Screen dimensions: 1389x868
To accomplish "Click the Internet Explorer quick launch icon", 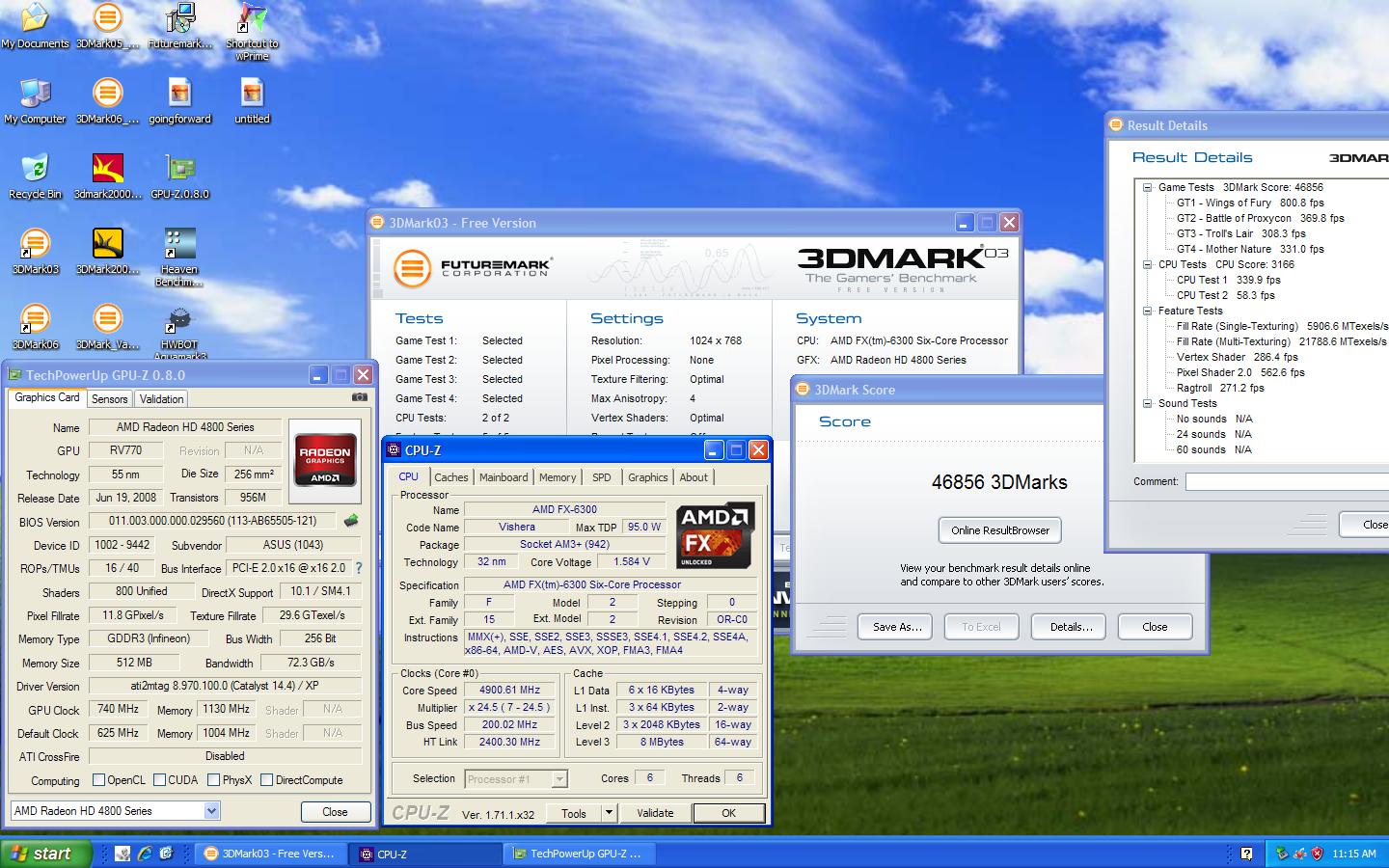I will tap(145, 854).
